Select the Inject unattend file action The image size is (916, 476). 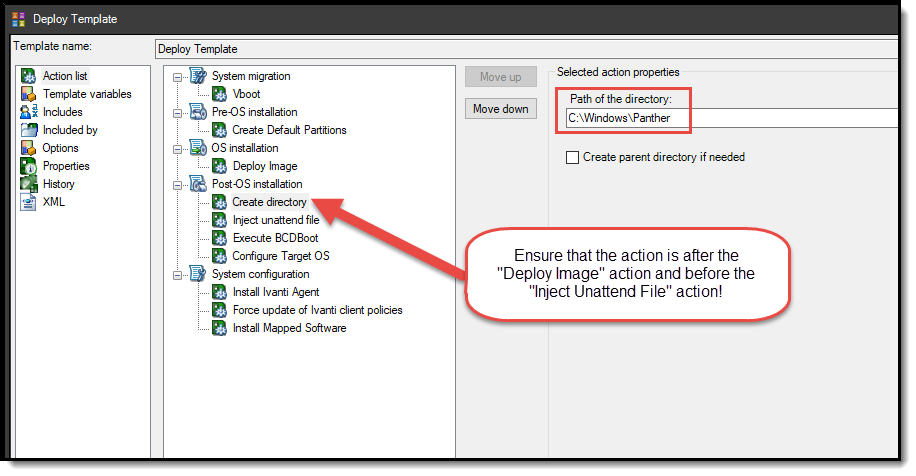275,220
